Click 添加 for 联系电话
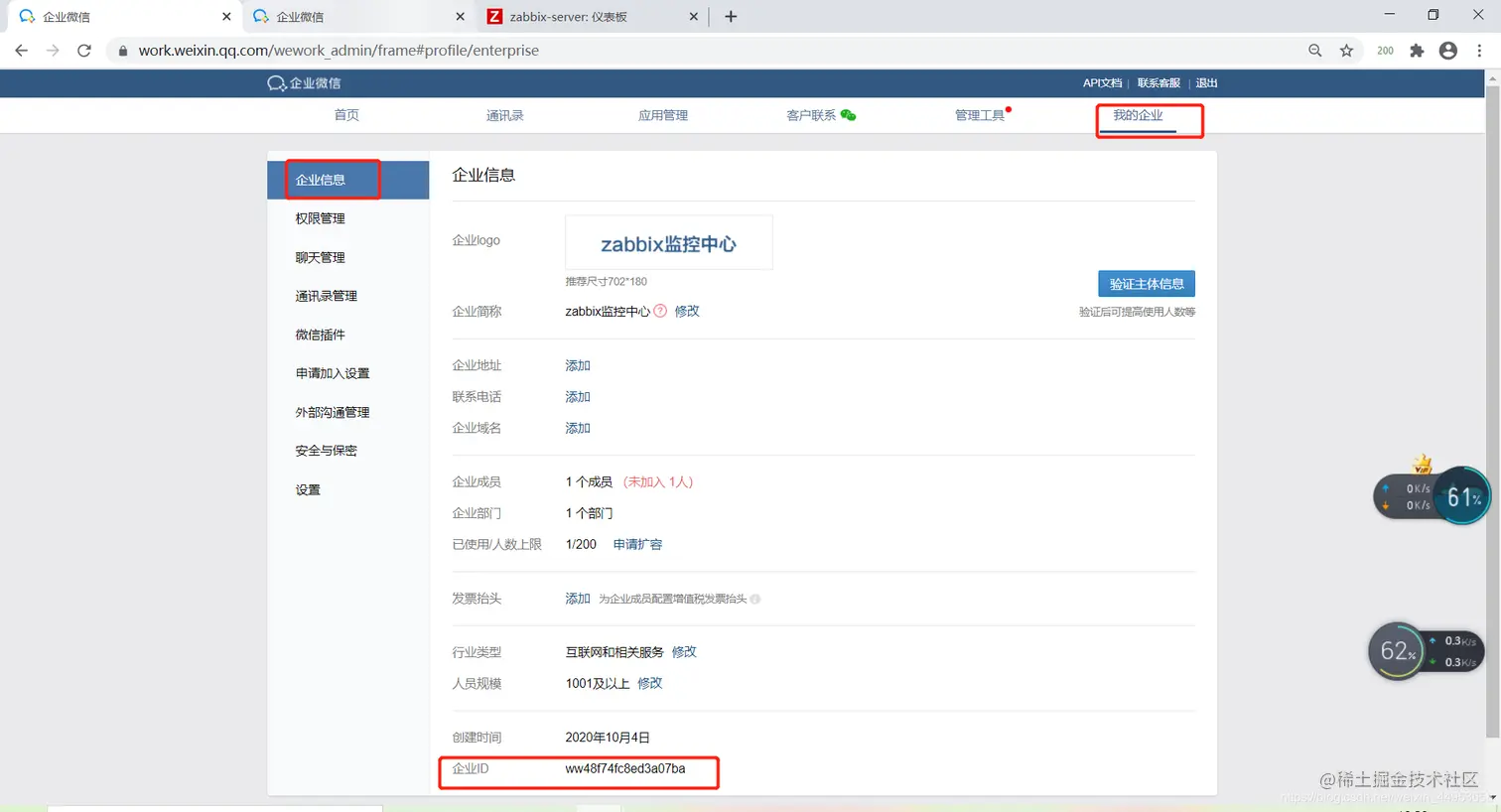The width and height of the screenshot is (1501, 812). click(x=578, y=397)
